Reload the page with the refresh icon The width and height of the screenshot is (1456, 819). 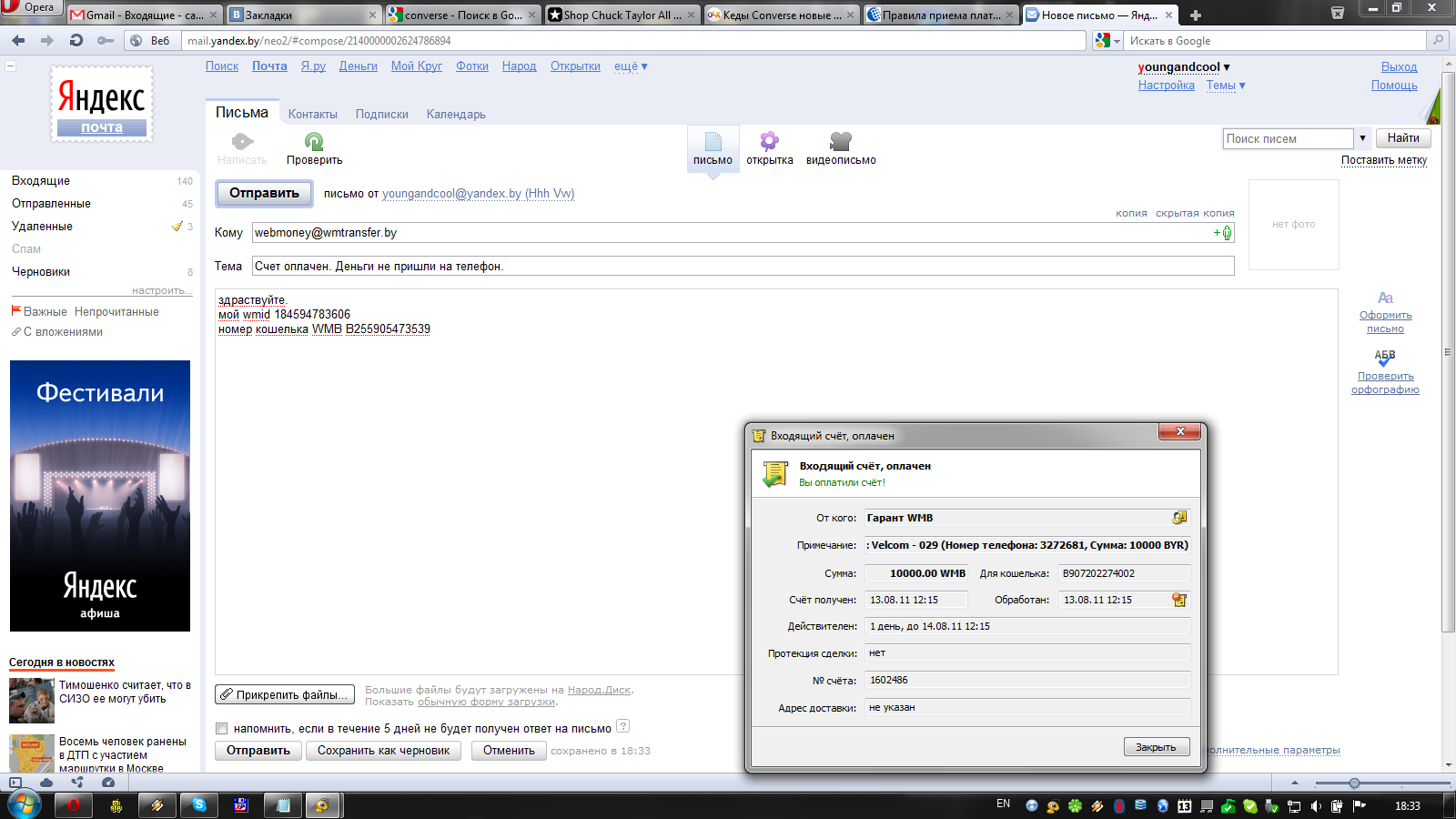tap(76, 40)
